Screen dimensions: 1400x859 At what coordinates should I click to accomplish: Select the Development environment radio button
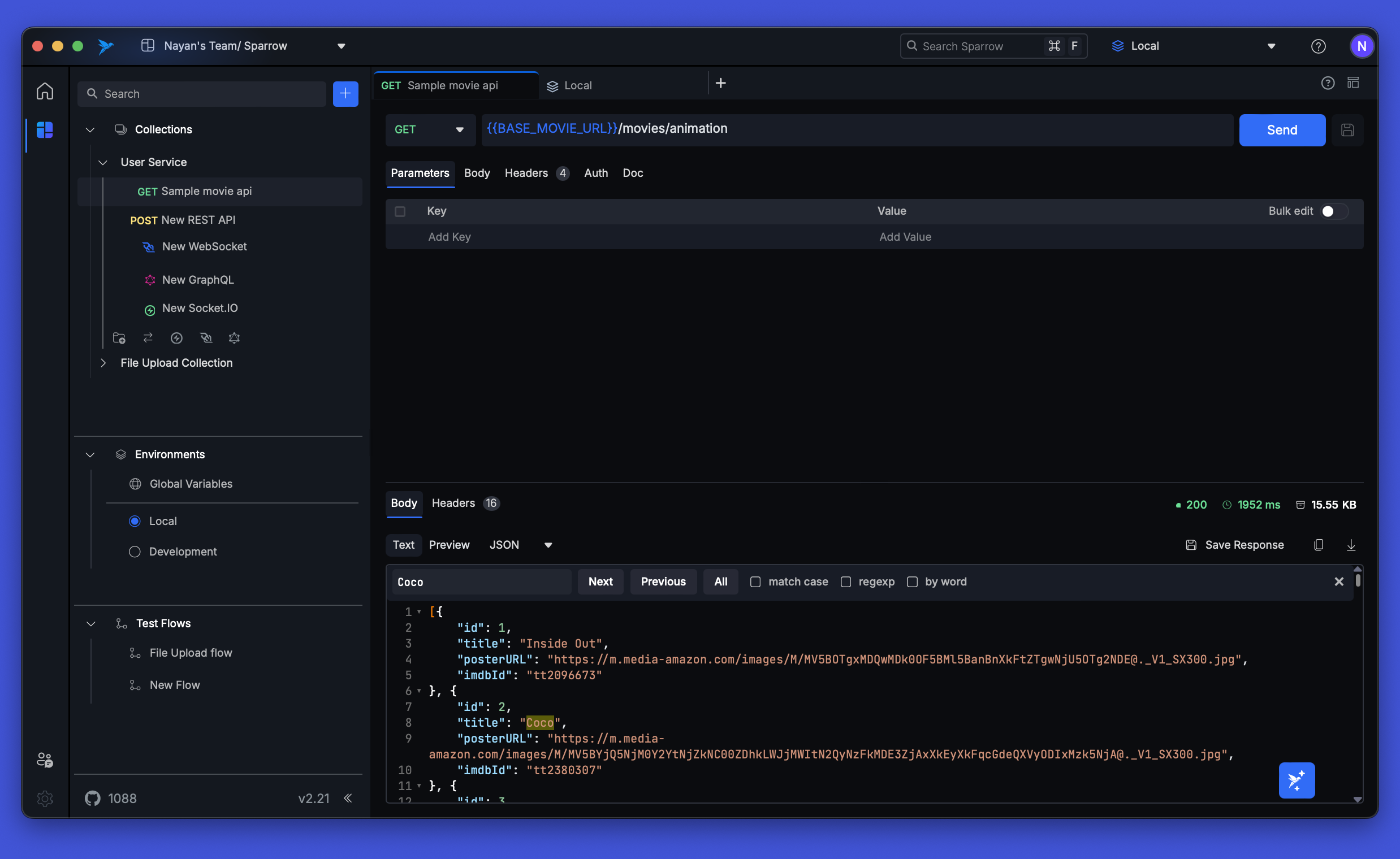point(135,552)
